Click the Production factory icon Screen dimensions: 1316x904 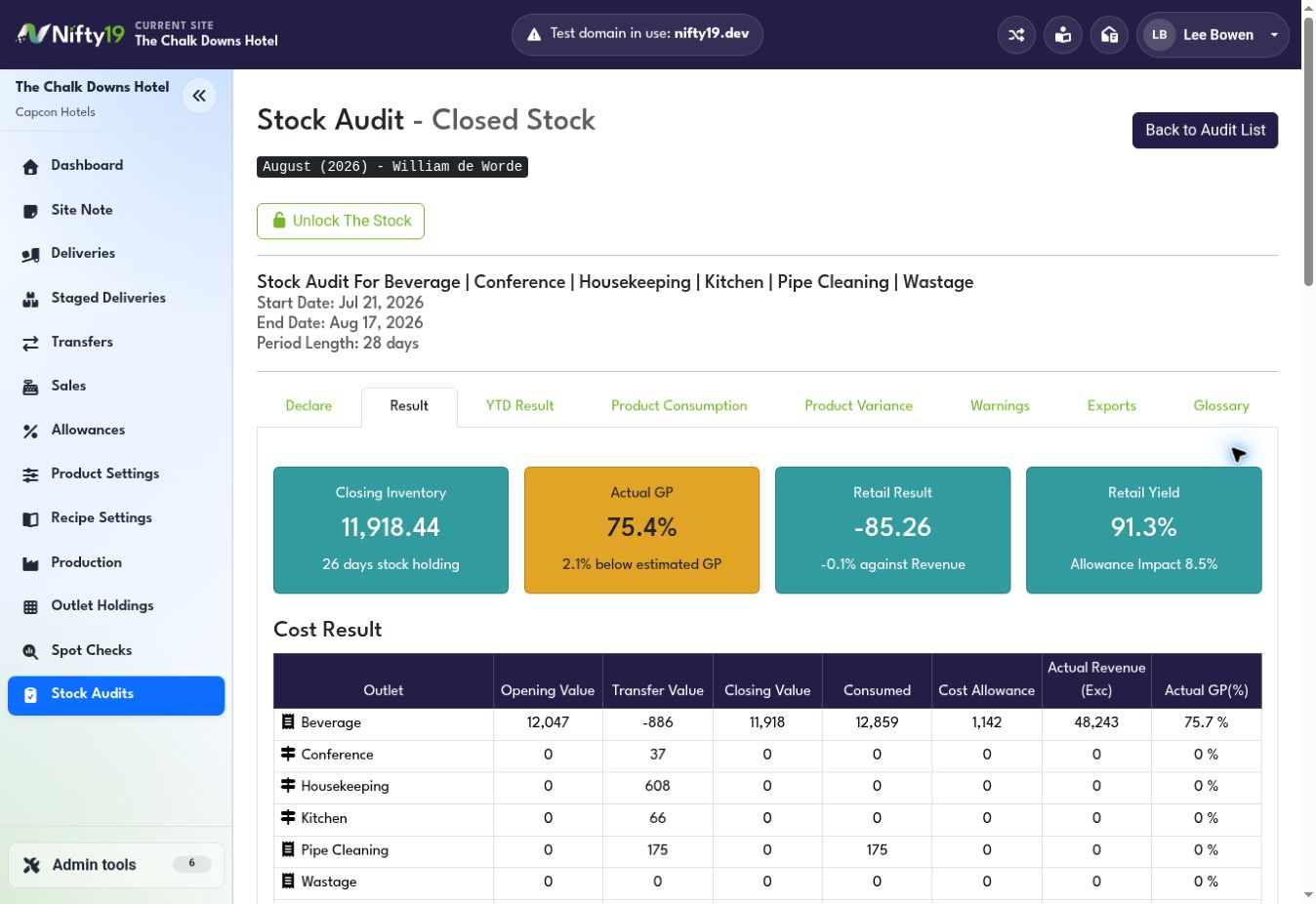click(x=30, y=563)
